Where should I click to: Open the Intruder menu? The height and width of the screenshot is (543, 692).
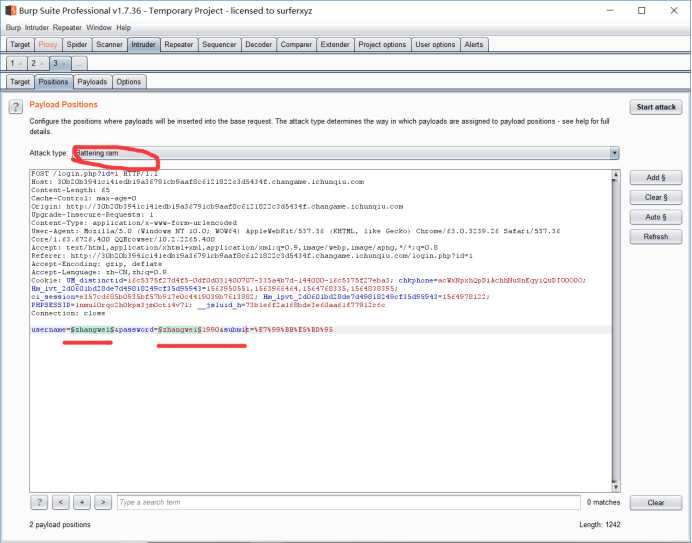[37, 27]
